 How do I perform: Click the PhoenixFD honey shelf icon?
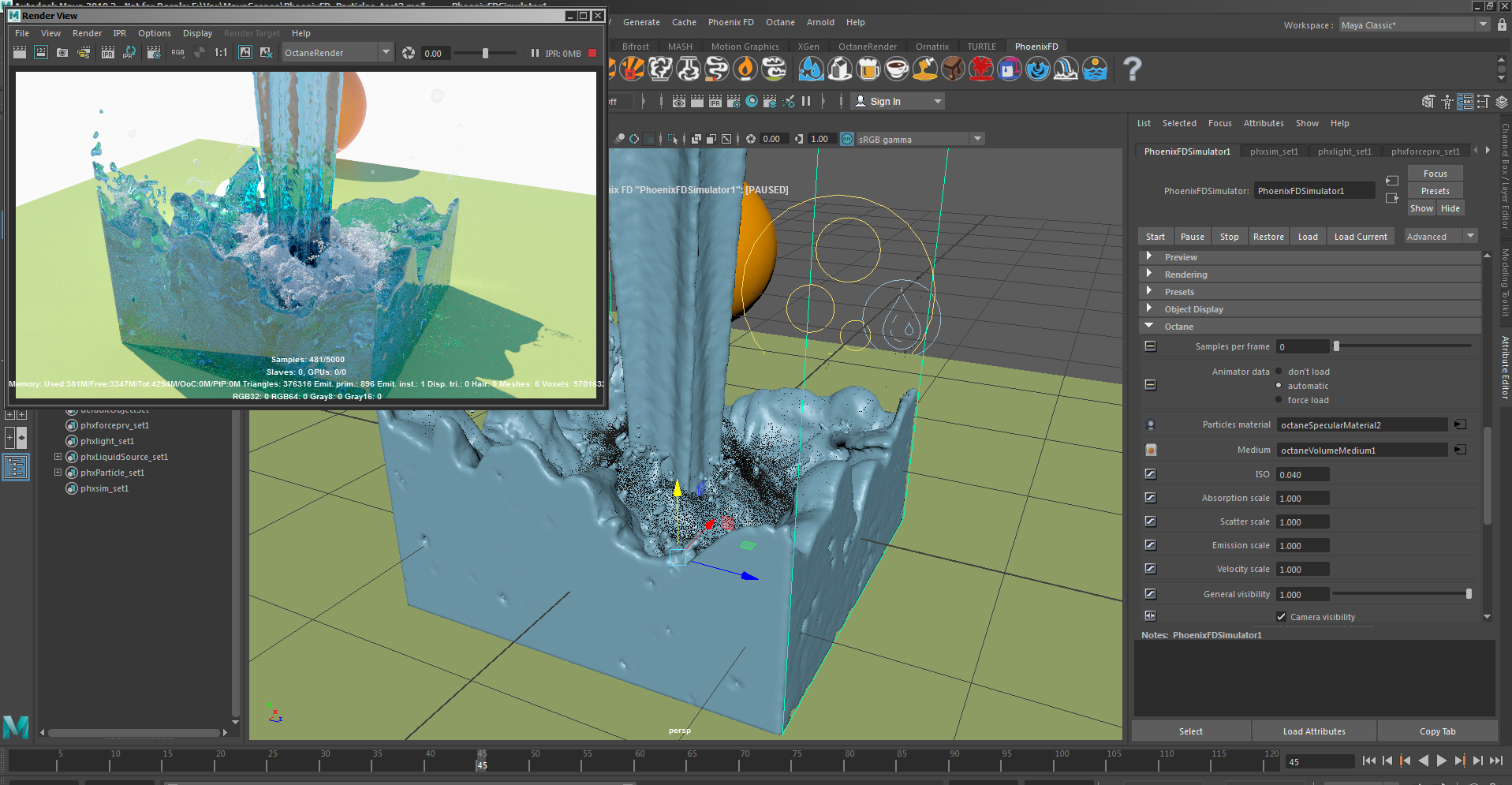coord(925,69)
